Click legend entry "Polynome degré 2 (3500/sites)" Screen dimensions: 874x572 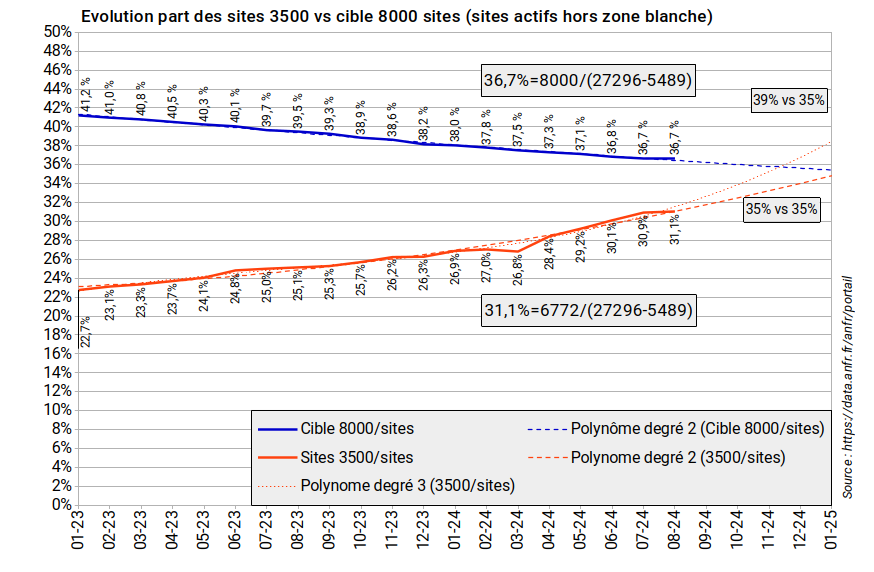(x=678, y=458)
